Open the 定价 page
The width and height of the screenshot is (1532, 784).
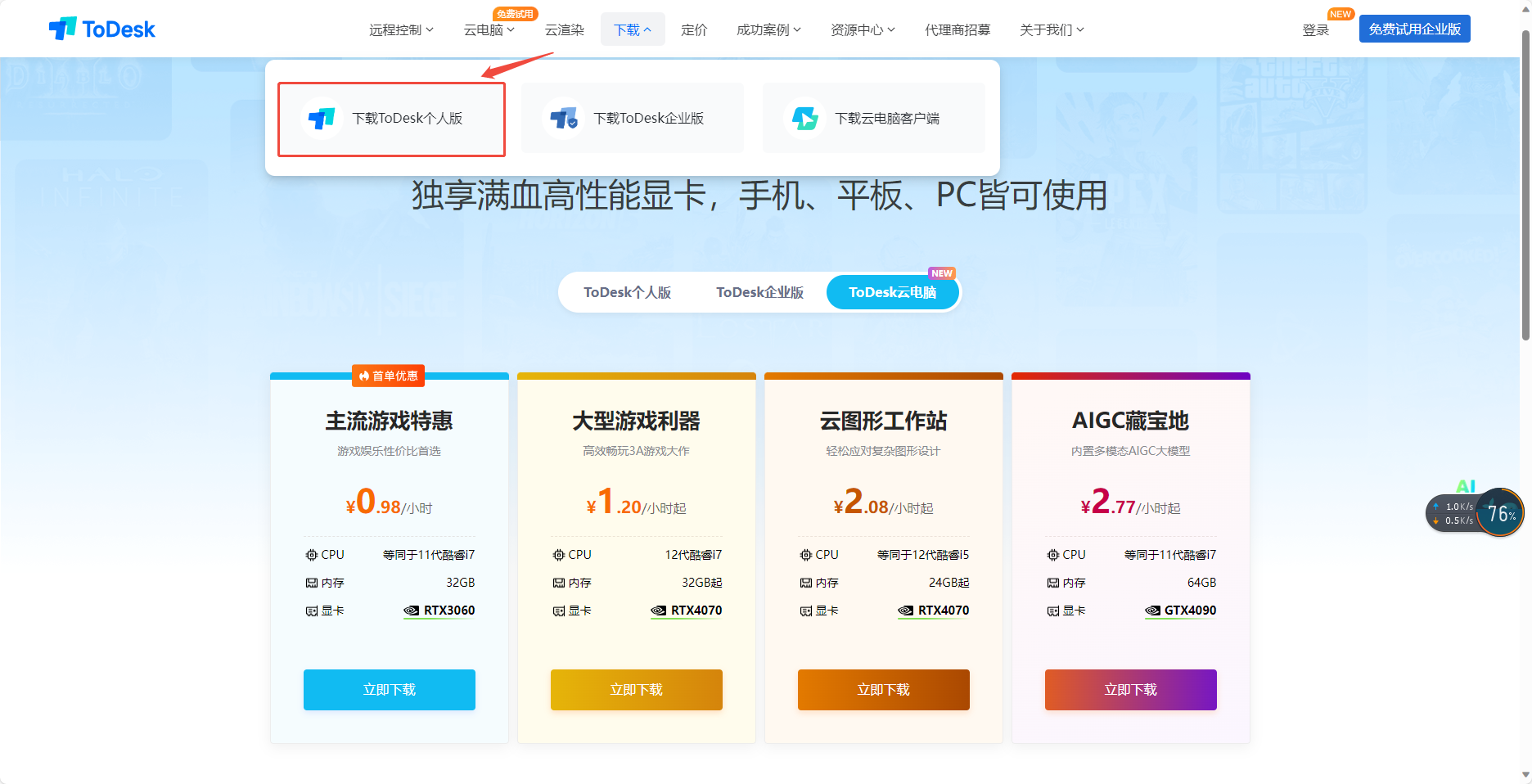(x=694, y=29)
